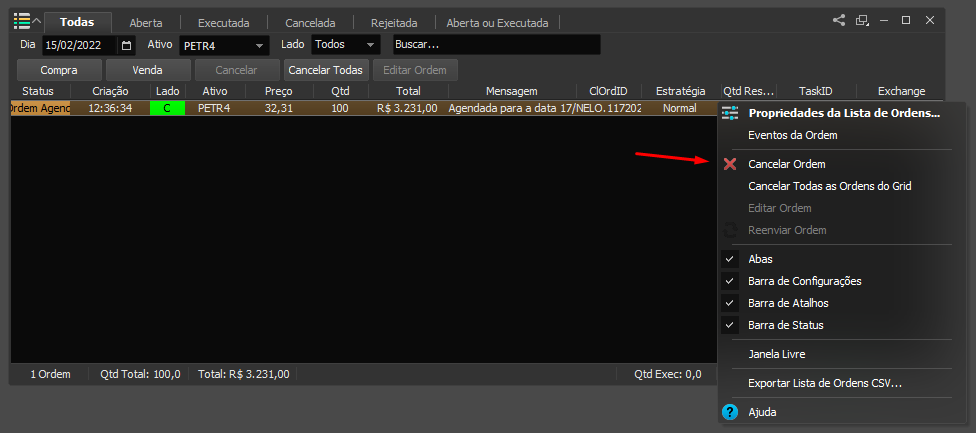The image size is (976, 433).
Task: Click the Mensagem column header
Action: point(512,91)
